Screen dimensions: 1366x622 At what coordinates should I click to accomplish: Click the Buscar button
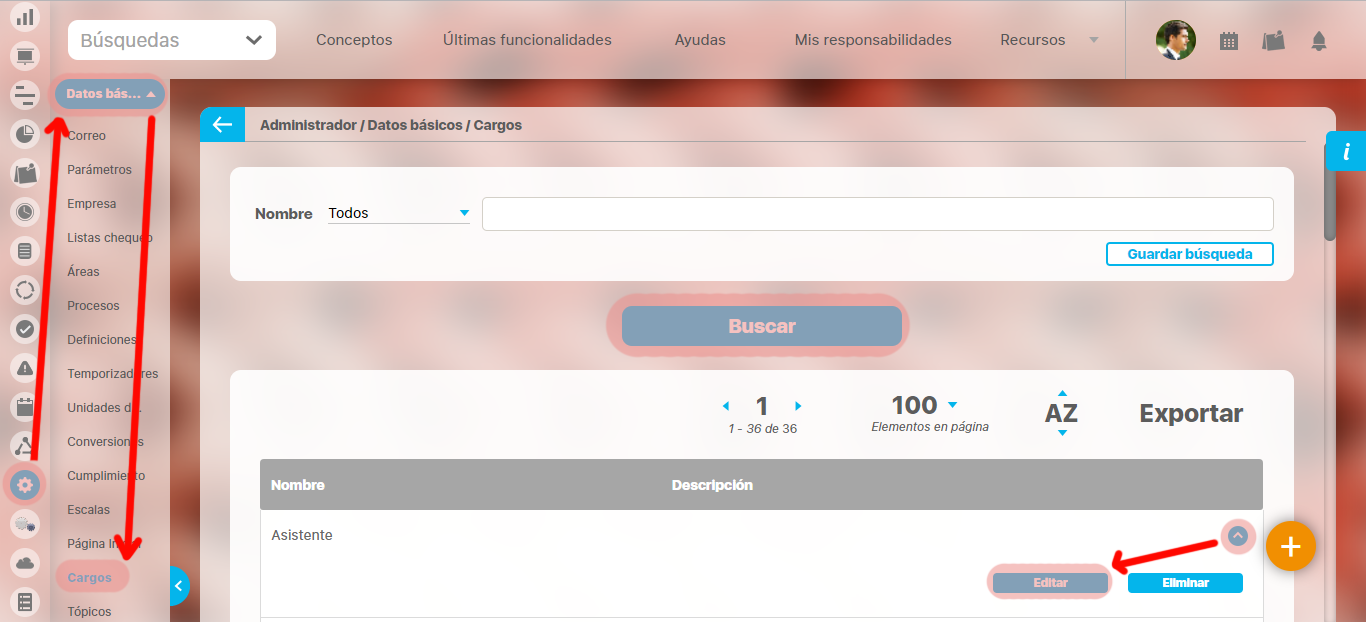761,326
